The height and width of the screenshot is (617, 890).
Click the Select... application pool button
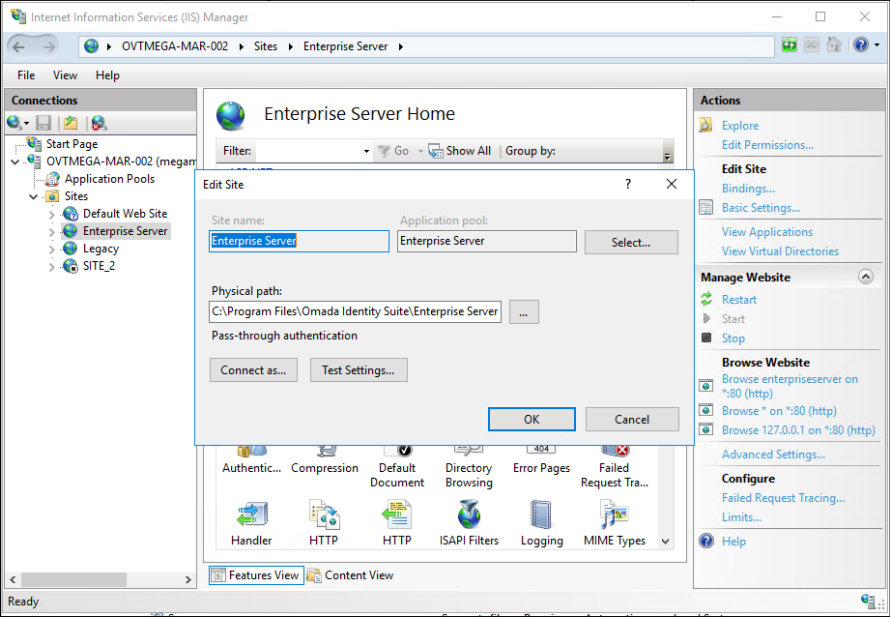[x=631, y=242]
